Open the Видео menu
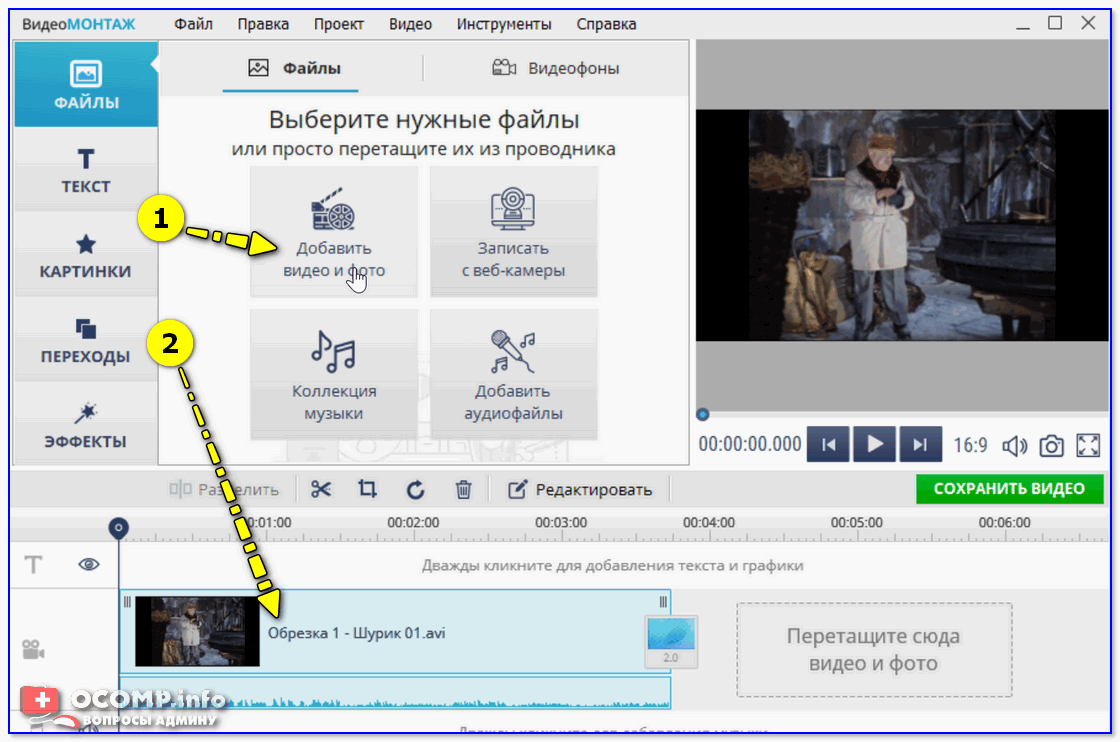Image resolution: width=1120 pixels, height=742 pixels. pyautogui.click(x=410, y=24)
